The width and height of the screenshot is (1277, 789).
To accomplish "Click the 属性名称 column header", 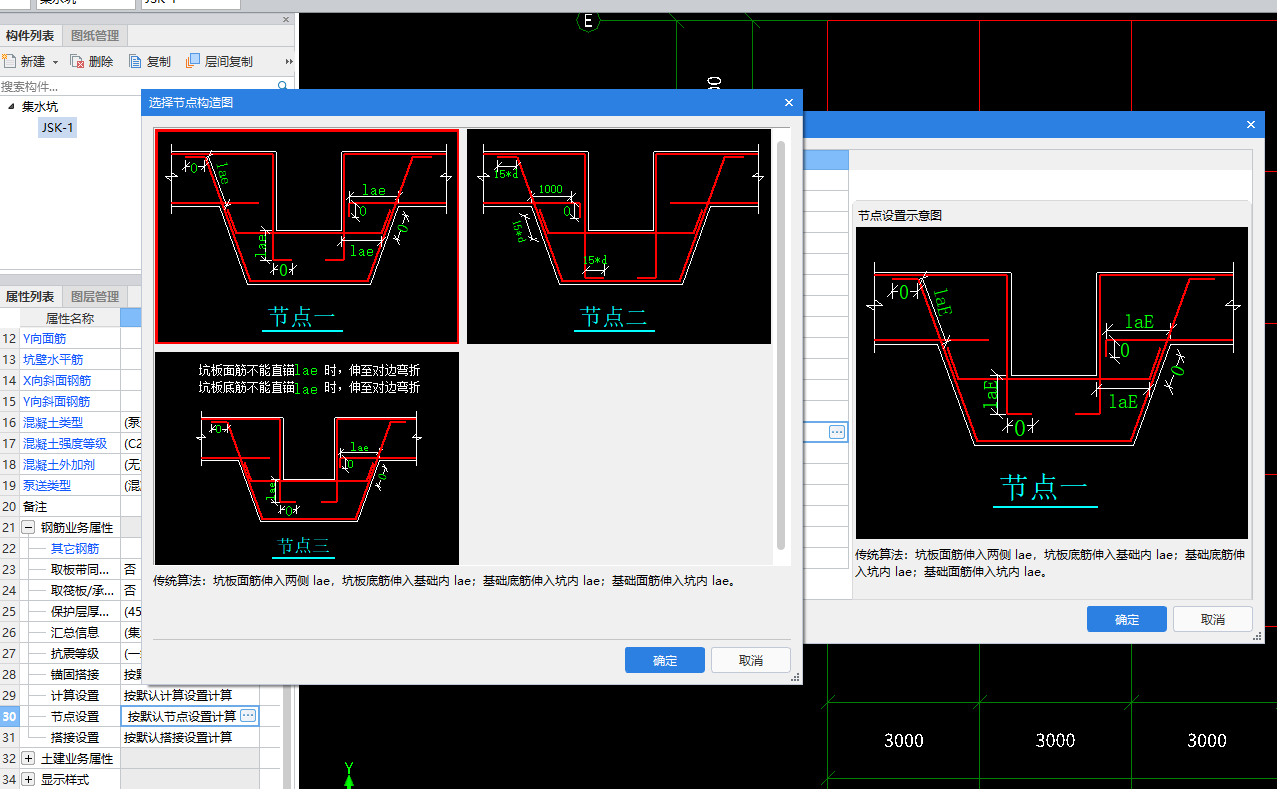I will click(x=70, y=317).
